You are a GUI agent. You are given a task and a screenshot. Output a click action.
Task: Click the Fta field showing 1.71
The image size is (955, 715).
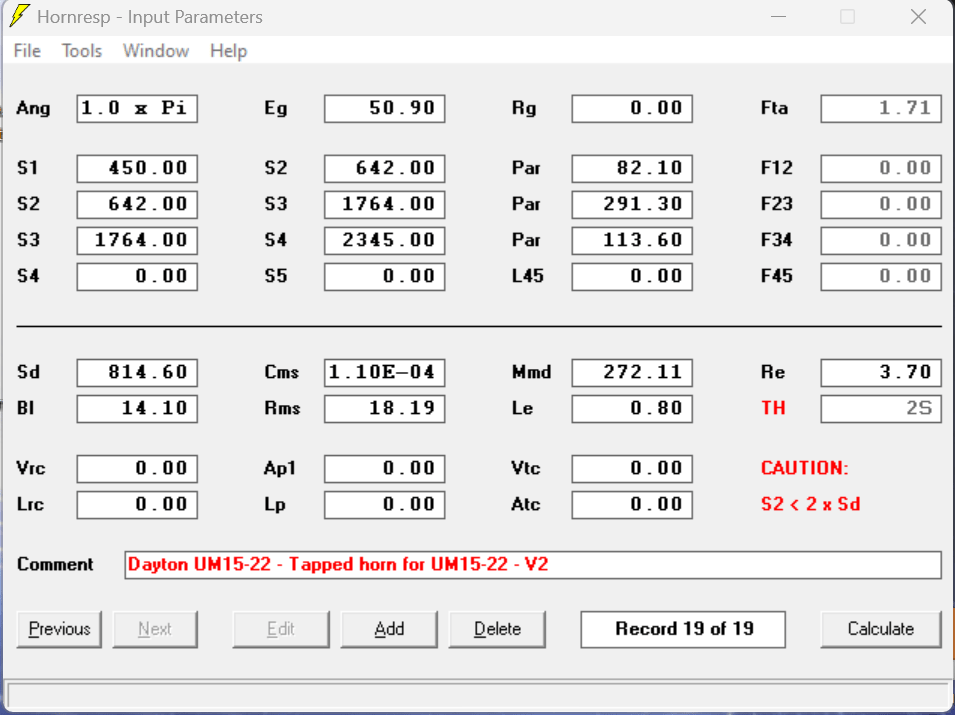click(881, 108)
